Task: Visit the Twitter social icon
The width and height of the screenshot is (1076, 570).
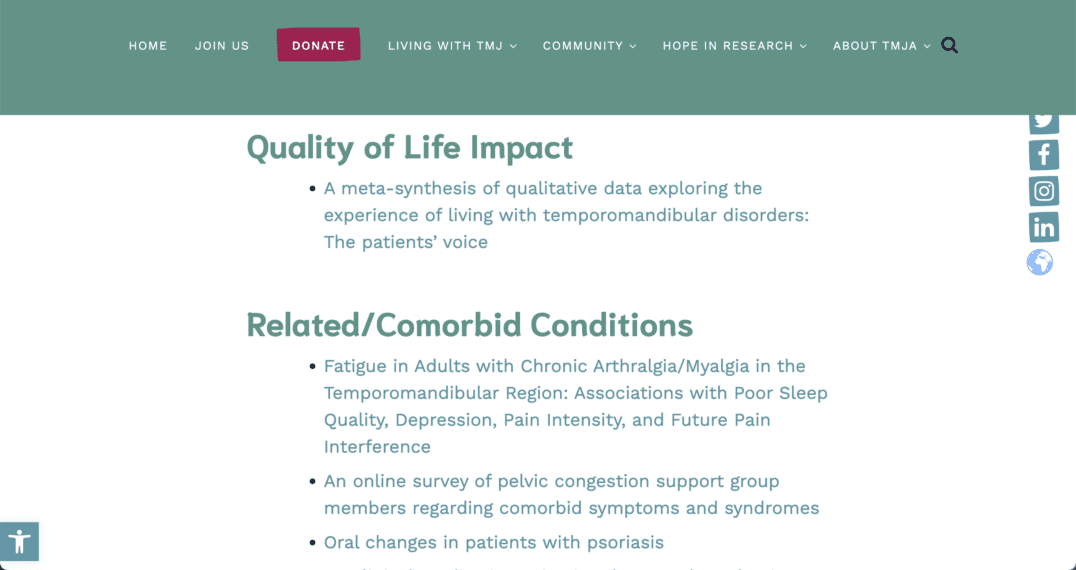Action: coord(1044,124)
